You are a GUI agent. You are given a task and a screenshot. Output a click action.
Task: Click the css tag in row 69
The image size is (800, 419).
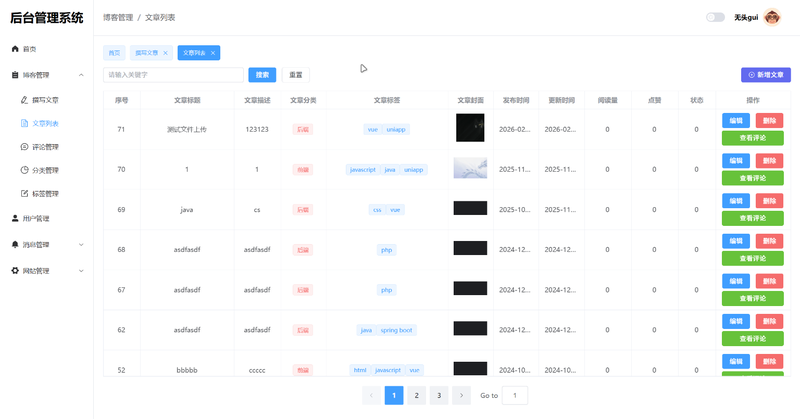point(377,210)
